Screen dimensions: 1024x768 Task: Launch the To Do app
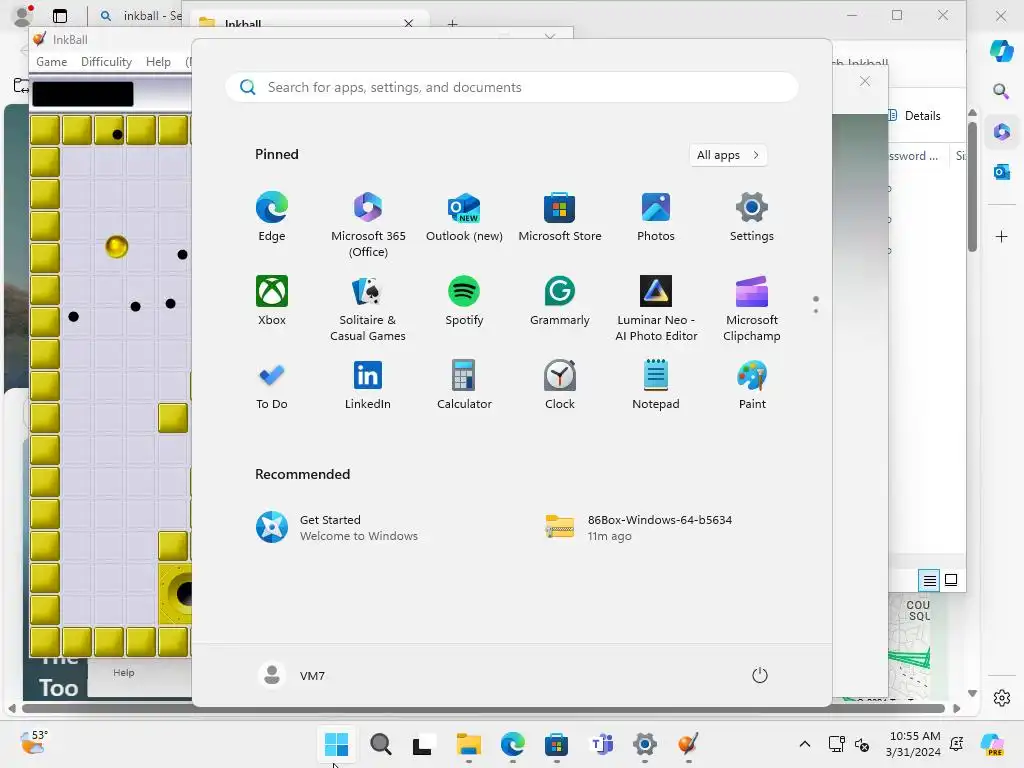[272, 385]
